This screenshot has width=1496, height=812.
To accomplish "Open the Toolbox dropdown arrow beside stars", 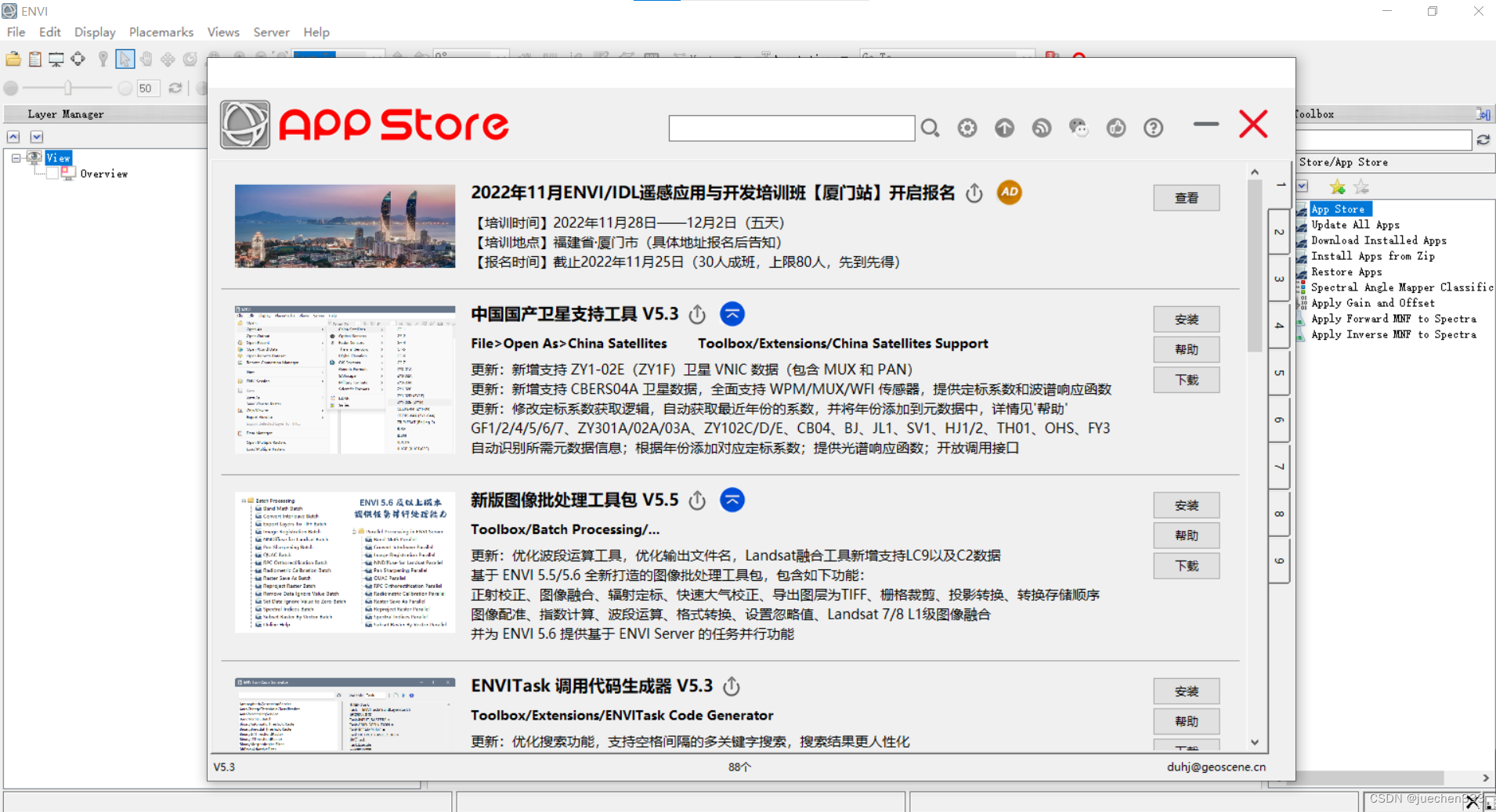I will (1303, 186).
